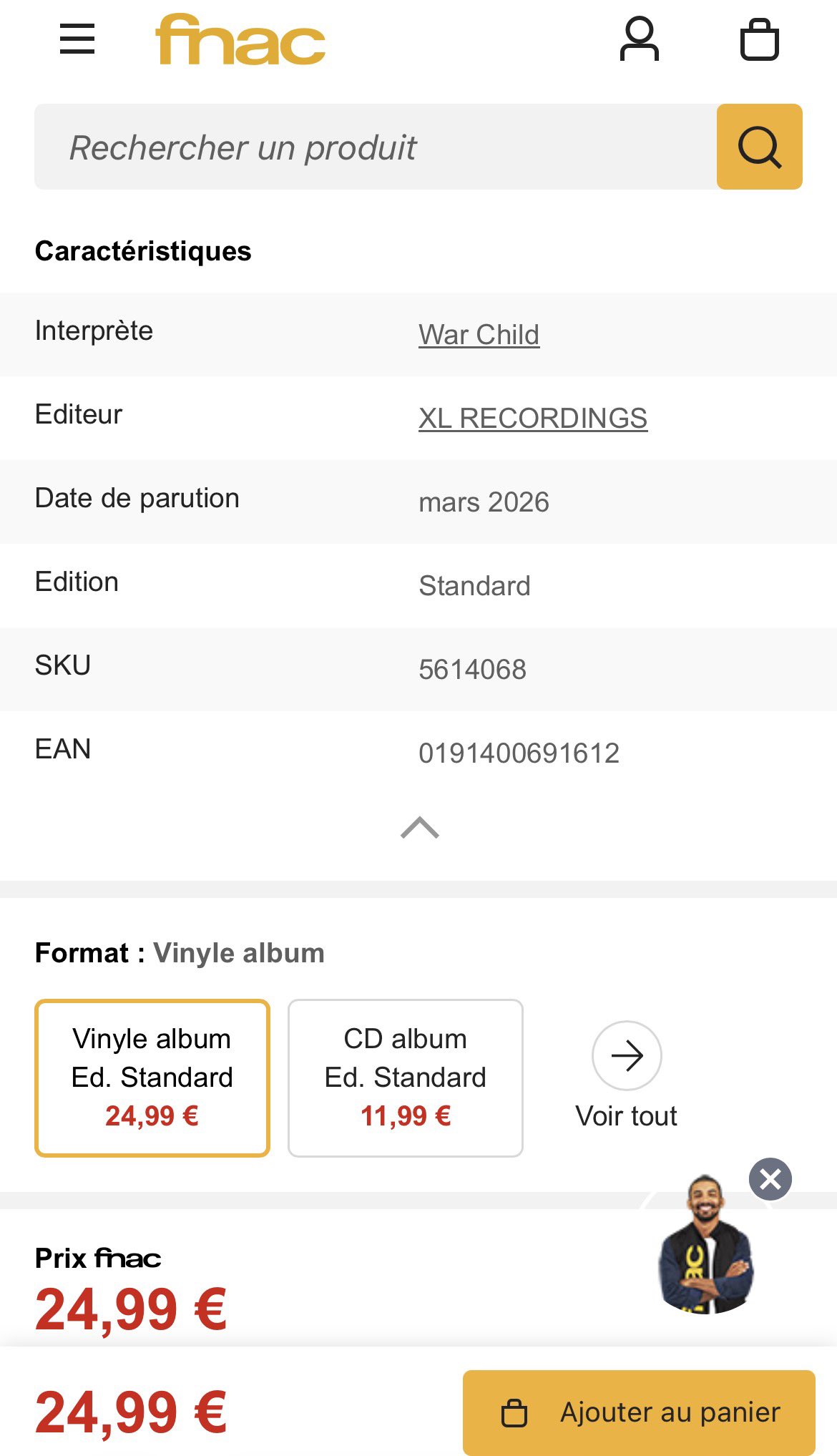Open the XL RECORDINGS publisher link
The image size is (837, 1456).
[x=533, y=419]
